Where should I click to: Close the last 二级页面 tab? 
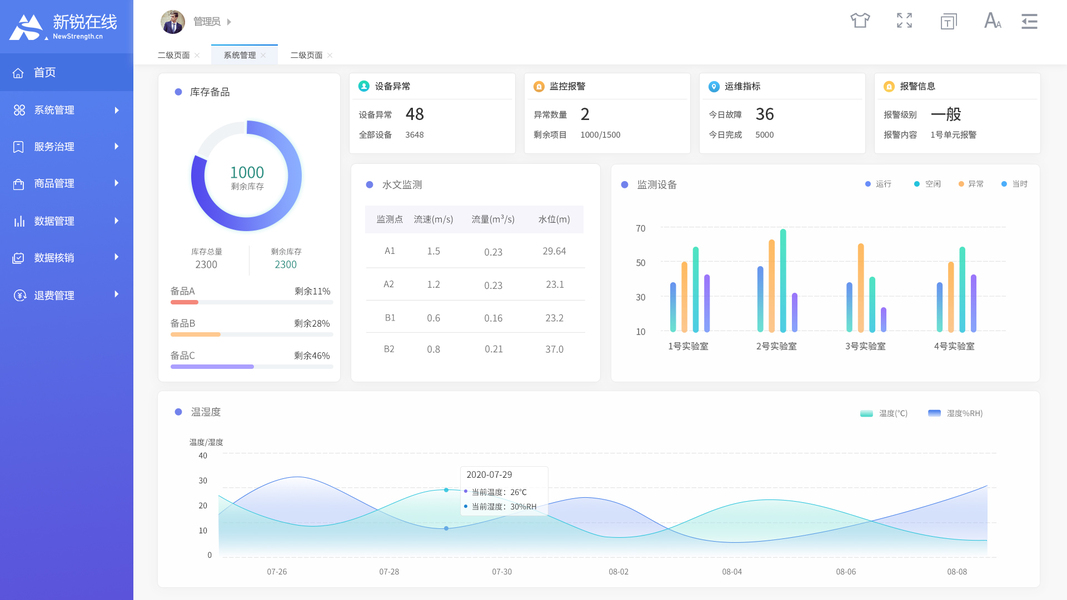click(330, 55)
